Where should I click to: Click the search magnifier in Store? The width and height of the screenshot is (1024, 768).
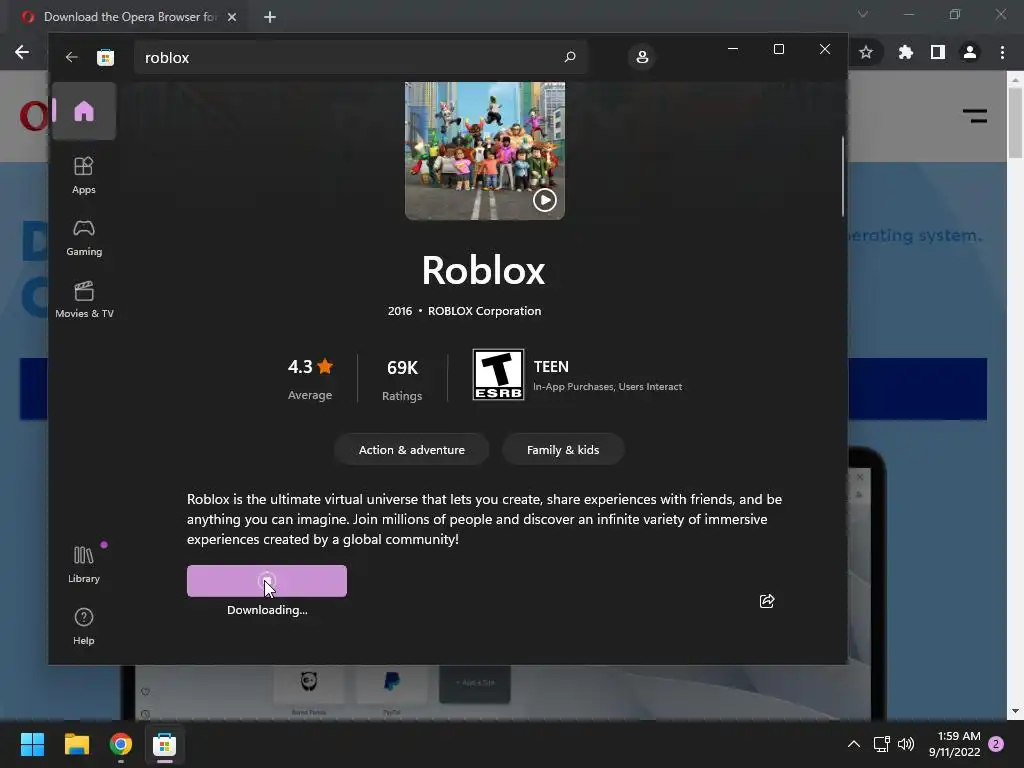click(x=569, y=57)
